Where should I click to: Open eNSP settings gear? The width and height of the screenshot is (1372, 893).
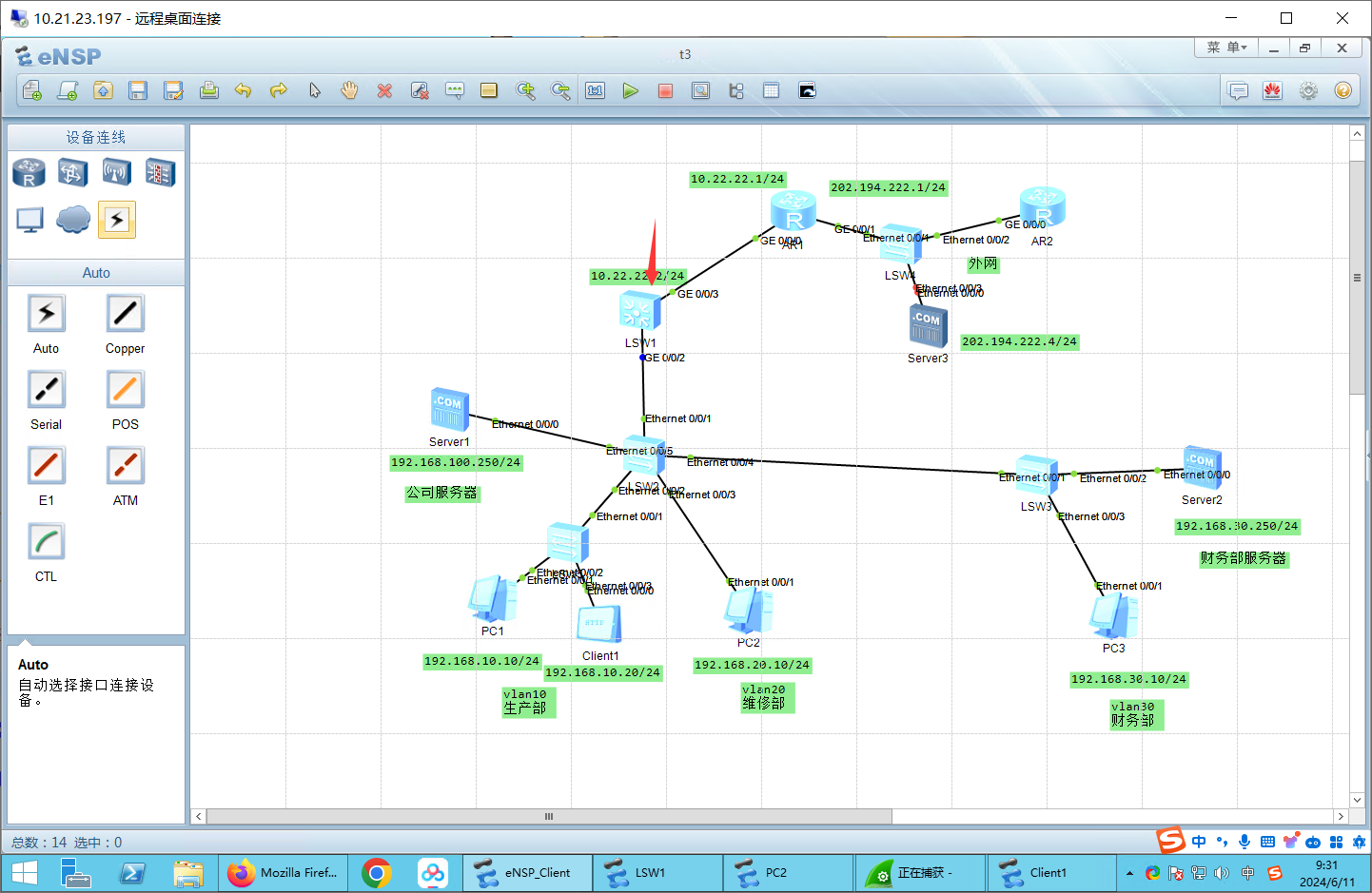coord(1308,90)
